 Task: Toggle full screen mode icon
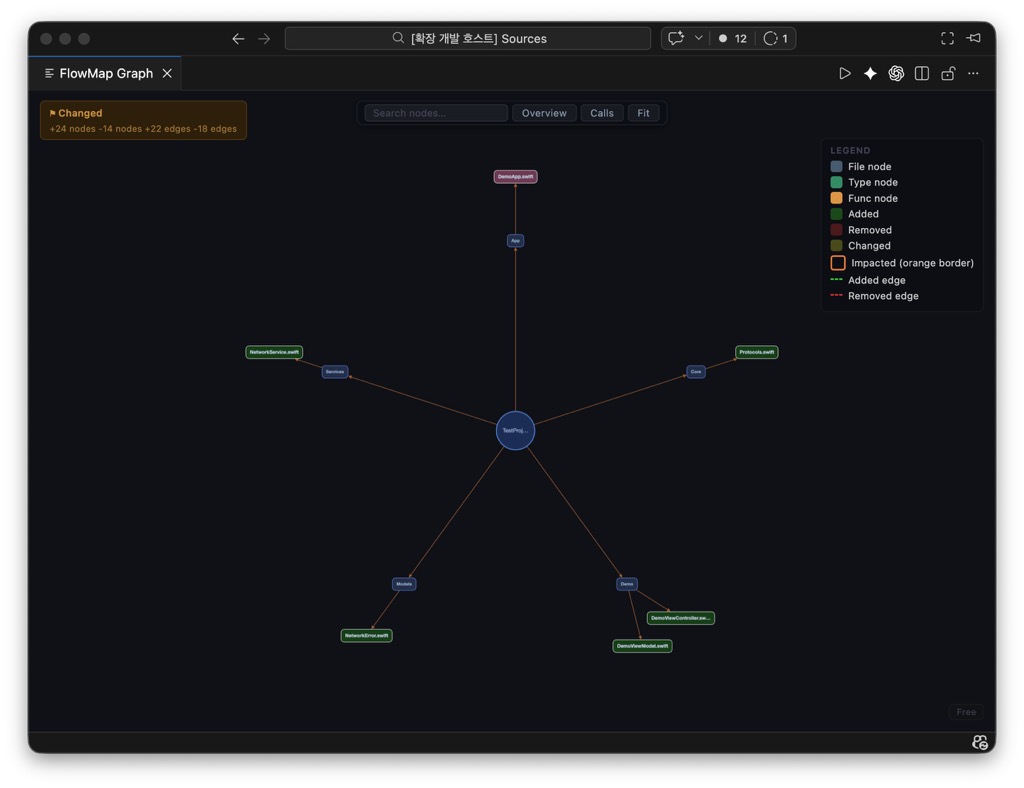(947, 39)
